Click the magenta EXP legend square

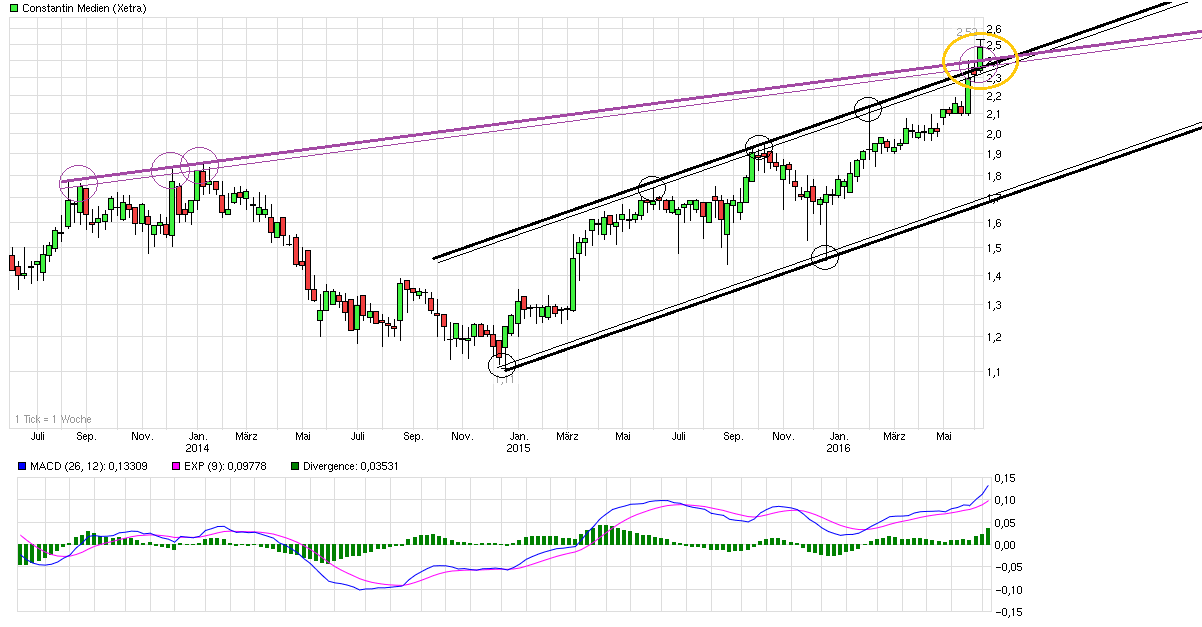click(x=177, y=466)
